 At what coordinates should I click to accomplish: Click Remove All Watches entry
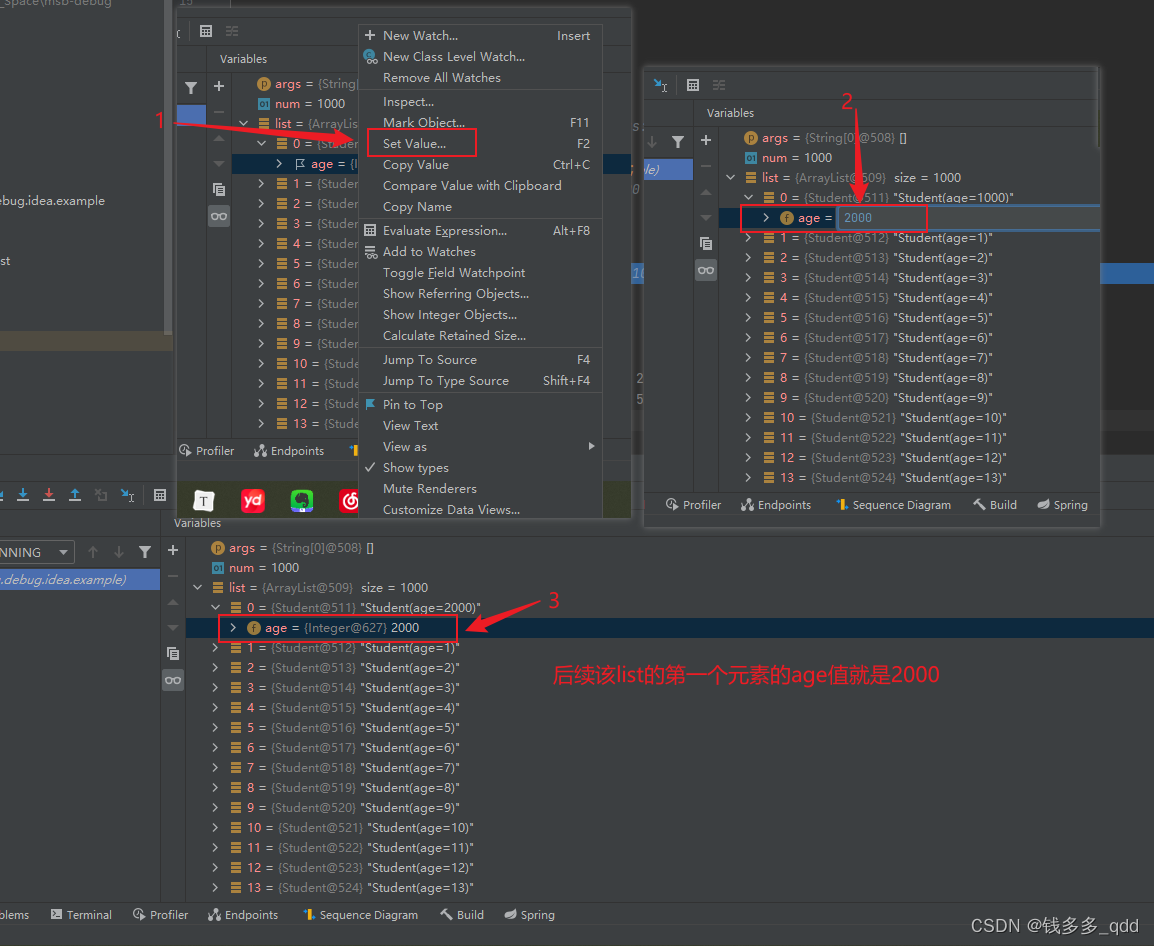pos(442,78)
